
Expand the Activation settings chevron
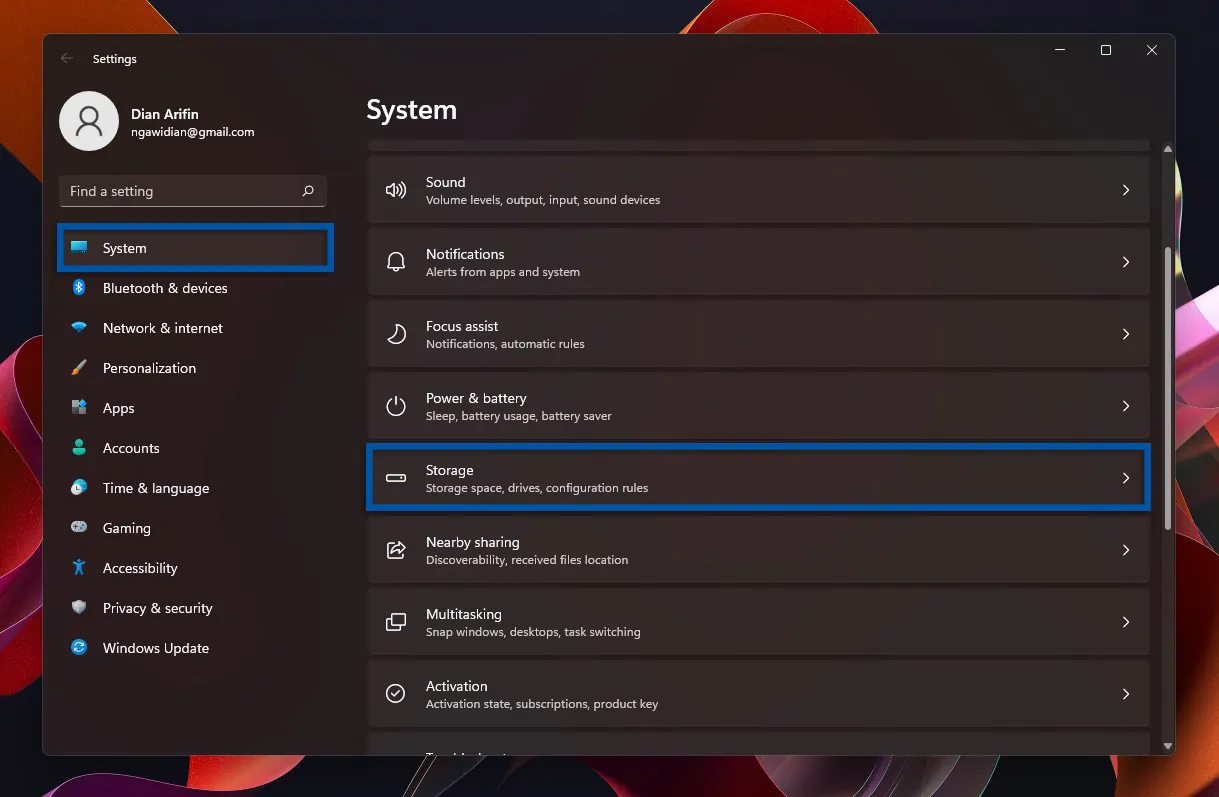(x=1126, y=694)
